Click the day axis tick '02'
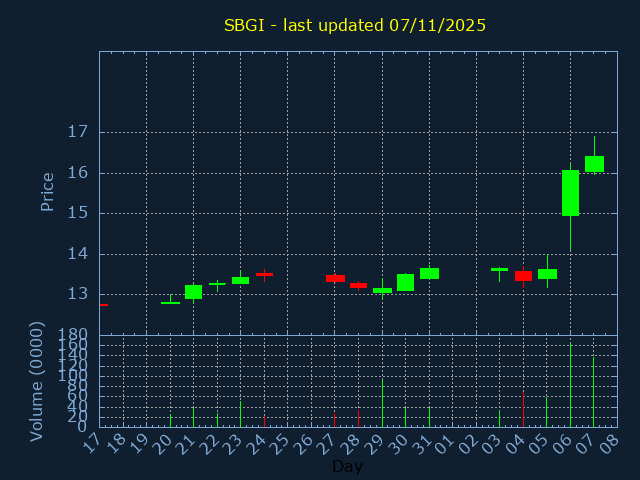The height and width of the screenshot is (480, 640). (x=468, y=443)
